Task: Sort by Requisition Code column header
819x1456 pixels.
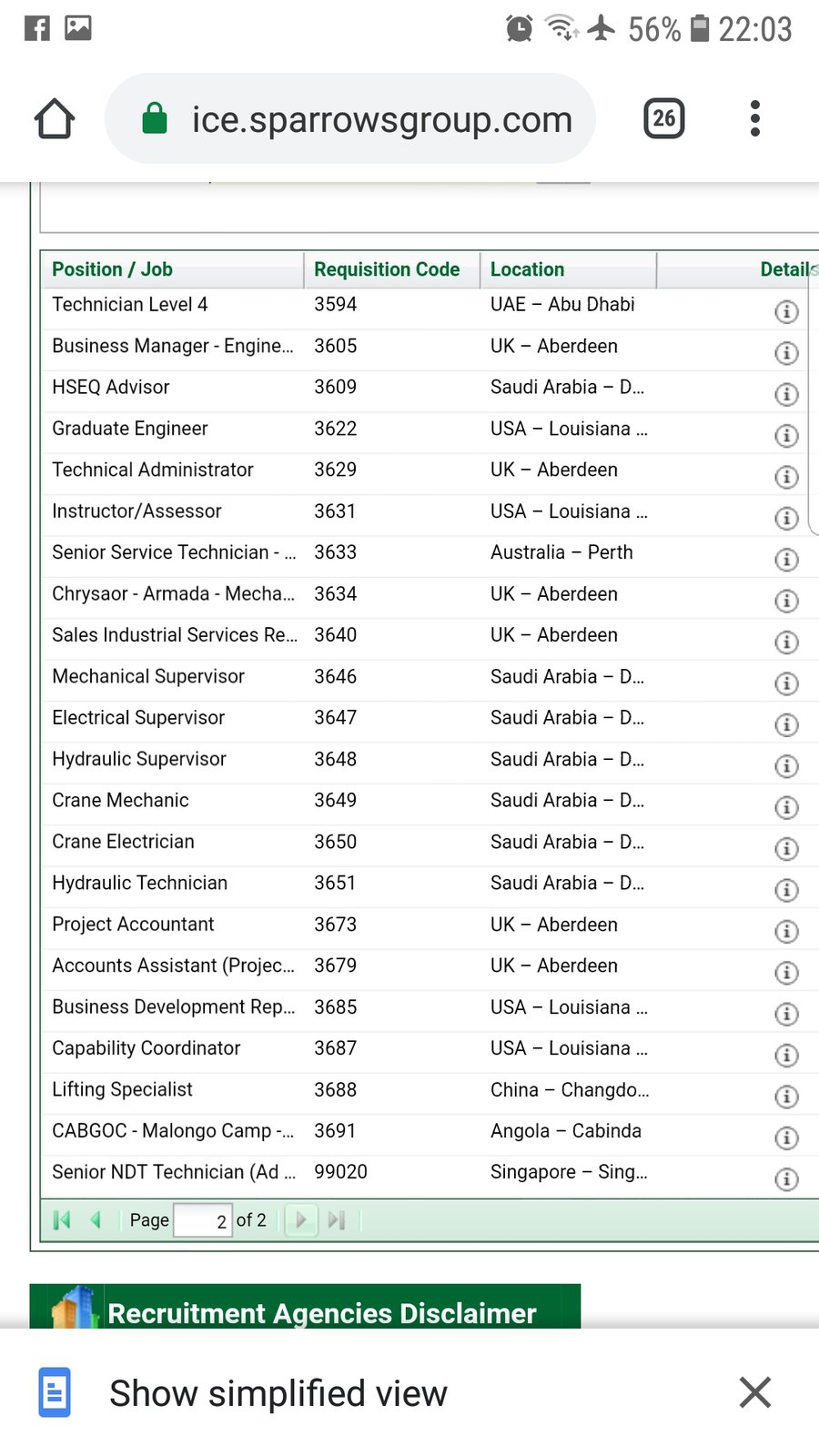Action: [387, 269]
